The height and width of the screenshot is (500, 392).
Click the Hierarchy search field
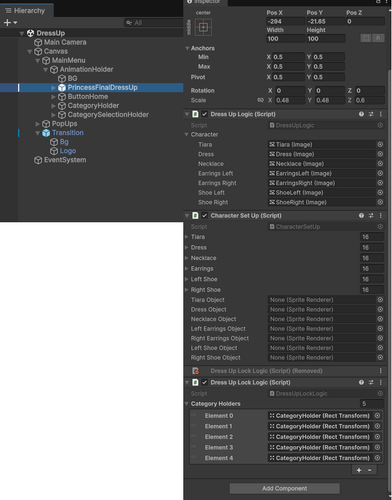(154, 23)
